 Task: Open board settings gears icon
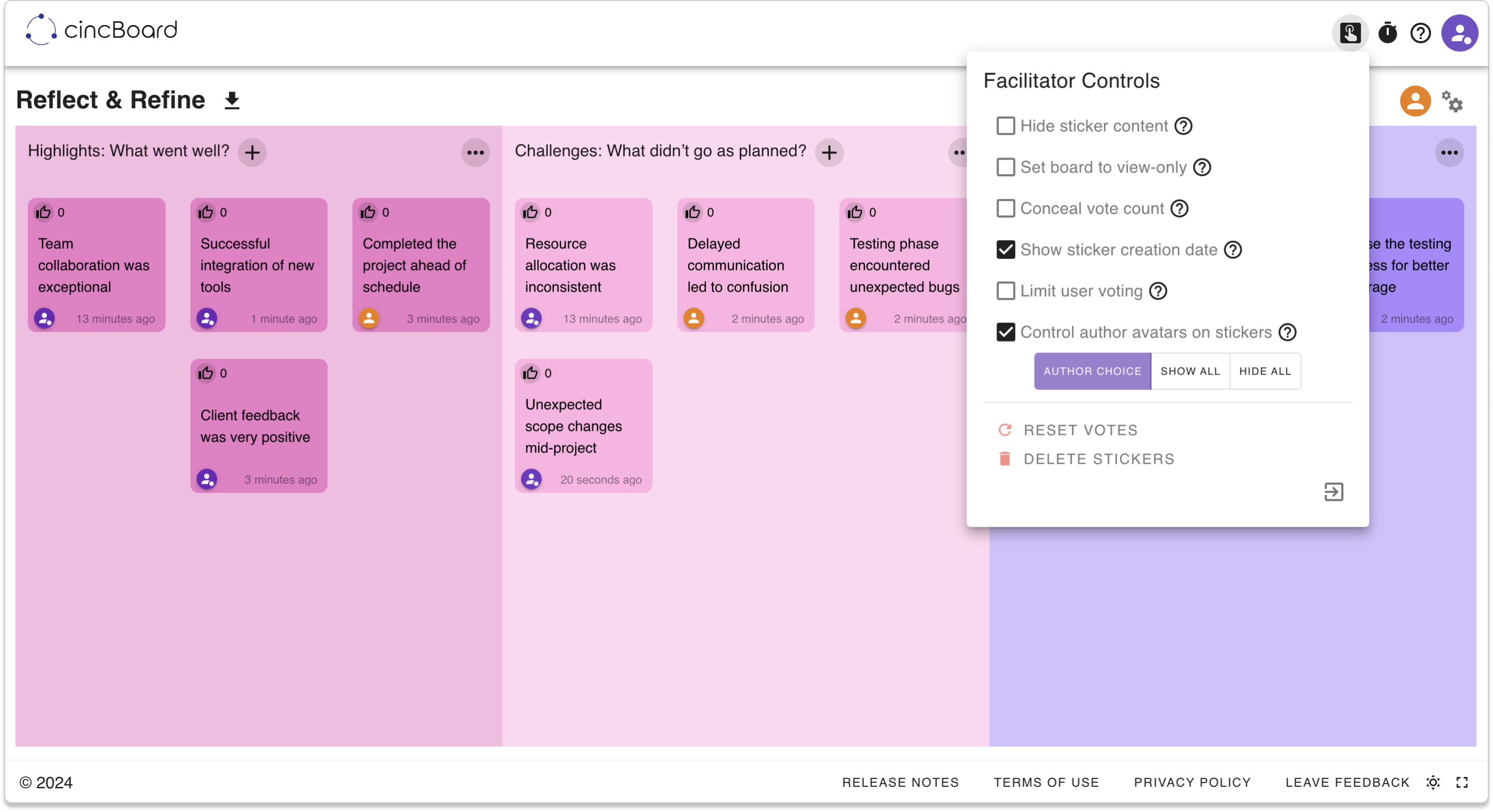(1452, 102)
